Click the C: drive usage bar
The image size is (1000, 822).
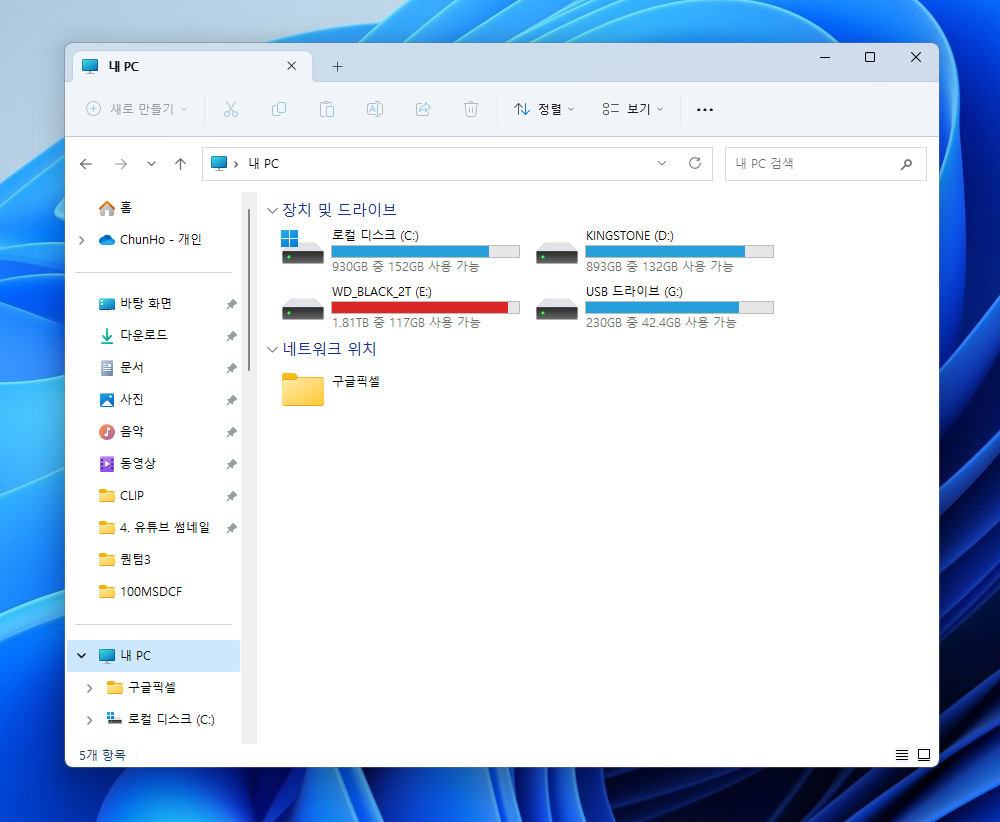point(425,251)
